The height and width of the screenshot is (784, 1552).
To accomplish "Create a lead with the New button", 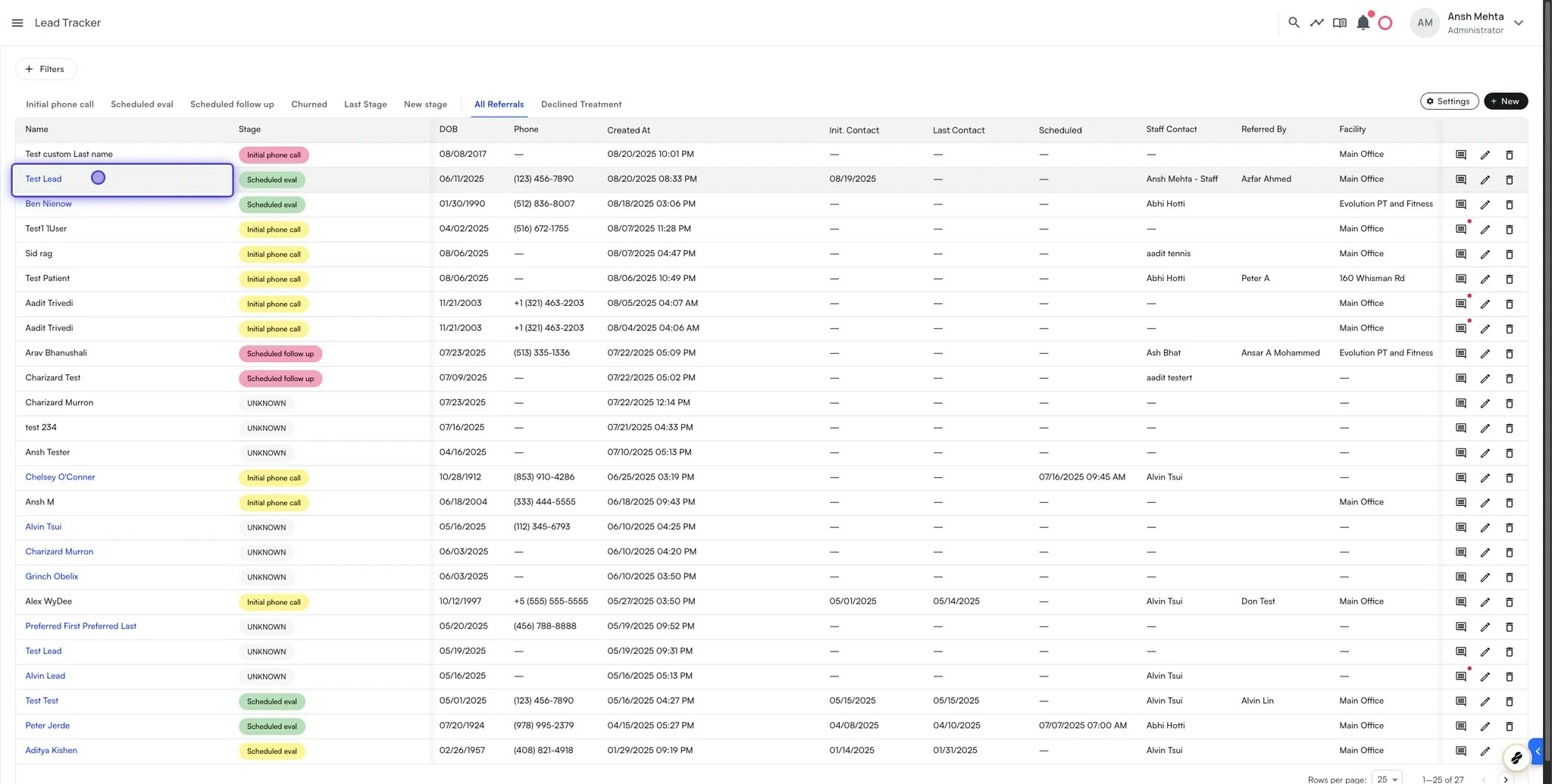I will (1505, 101).
